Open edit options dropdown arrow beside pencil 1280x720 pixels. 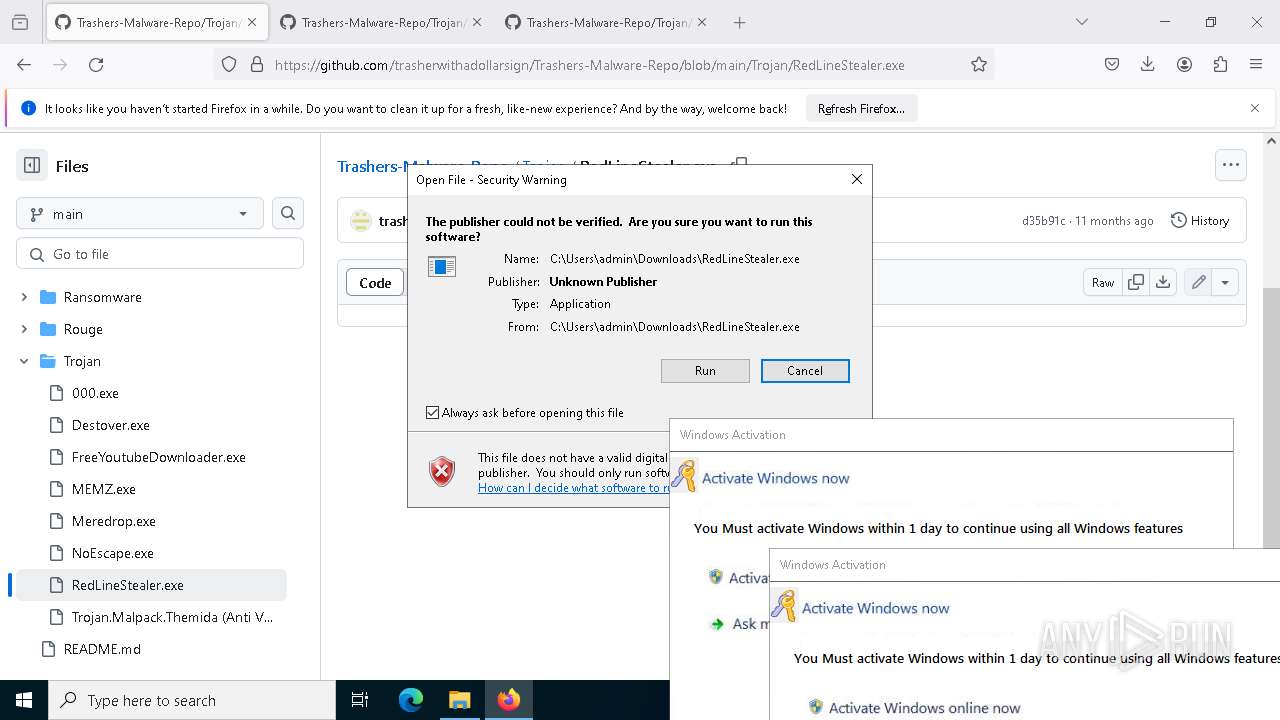coord(1225,282)
